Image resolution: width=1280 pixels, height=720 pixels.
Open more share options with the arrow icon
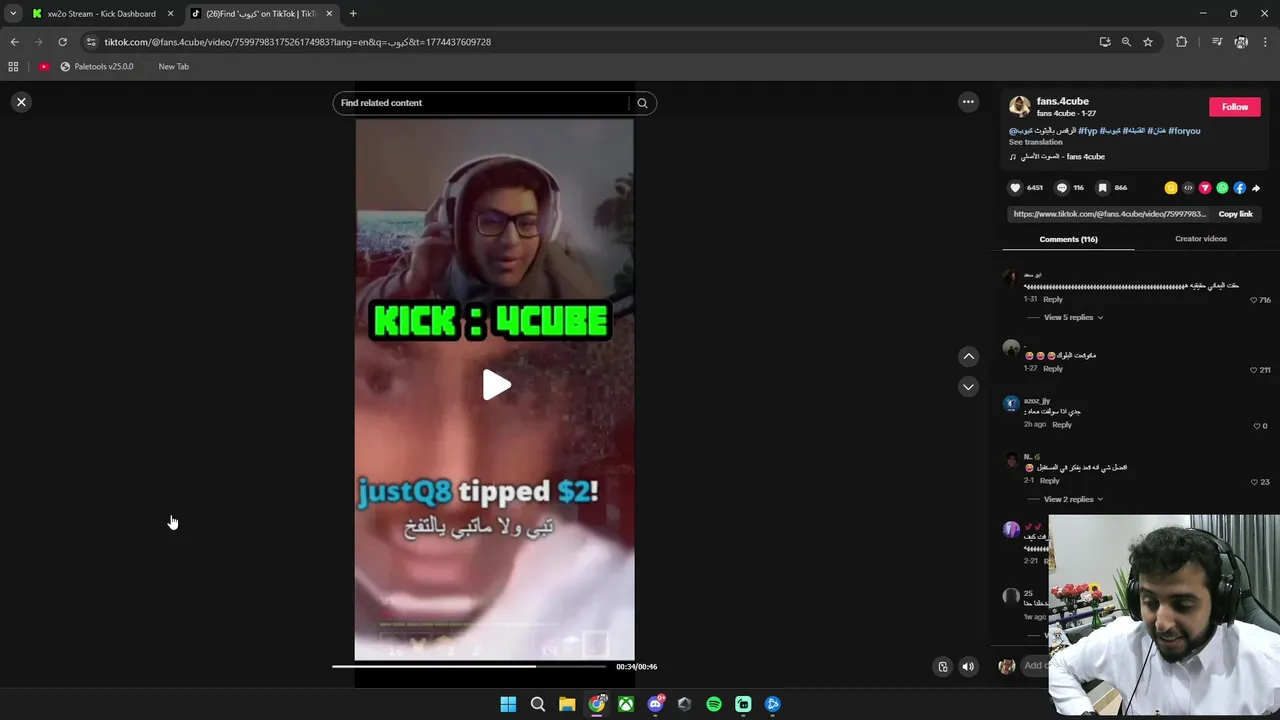(x=1256, y=188)
